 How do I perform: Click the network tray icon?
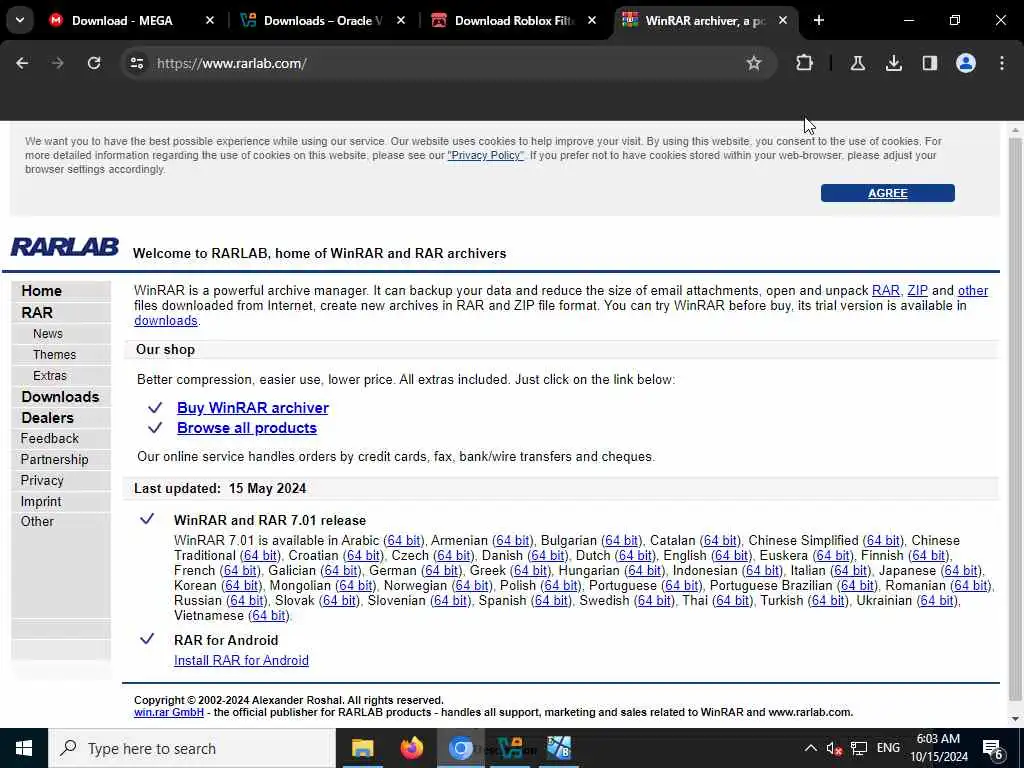859,748
